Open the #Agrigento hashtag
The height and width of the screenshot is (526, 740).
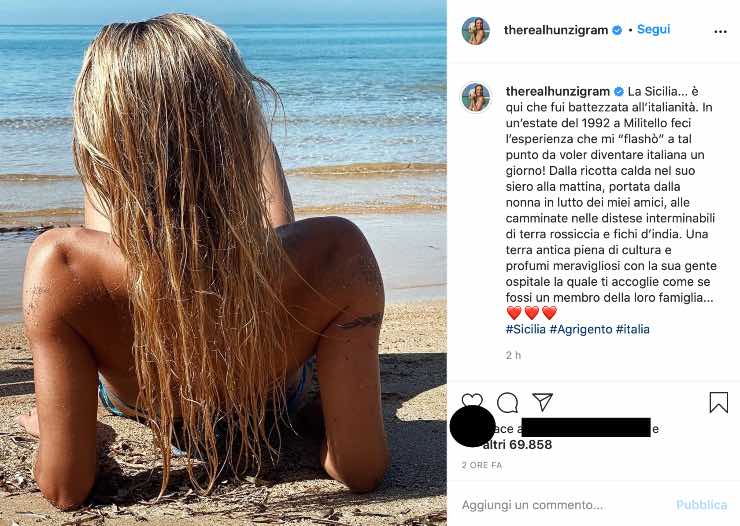(x=581, y=329)
